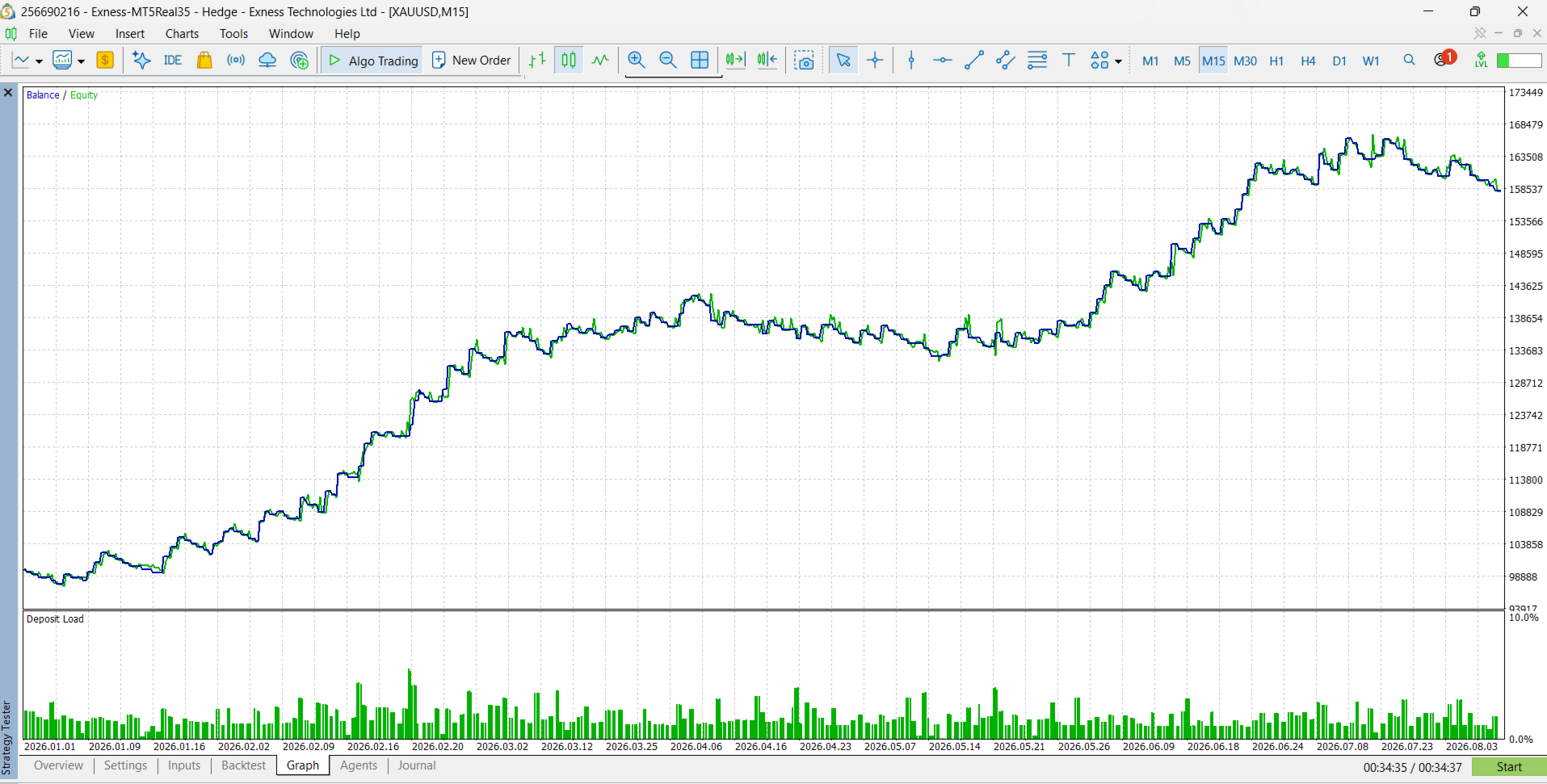Click the Balance legend label
Viewport: 1547px width, 784px height.
coord(43,95)
